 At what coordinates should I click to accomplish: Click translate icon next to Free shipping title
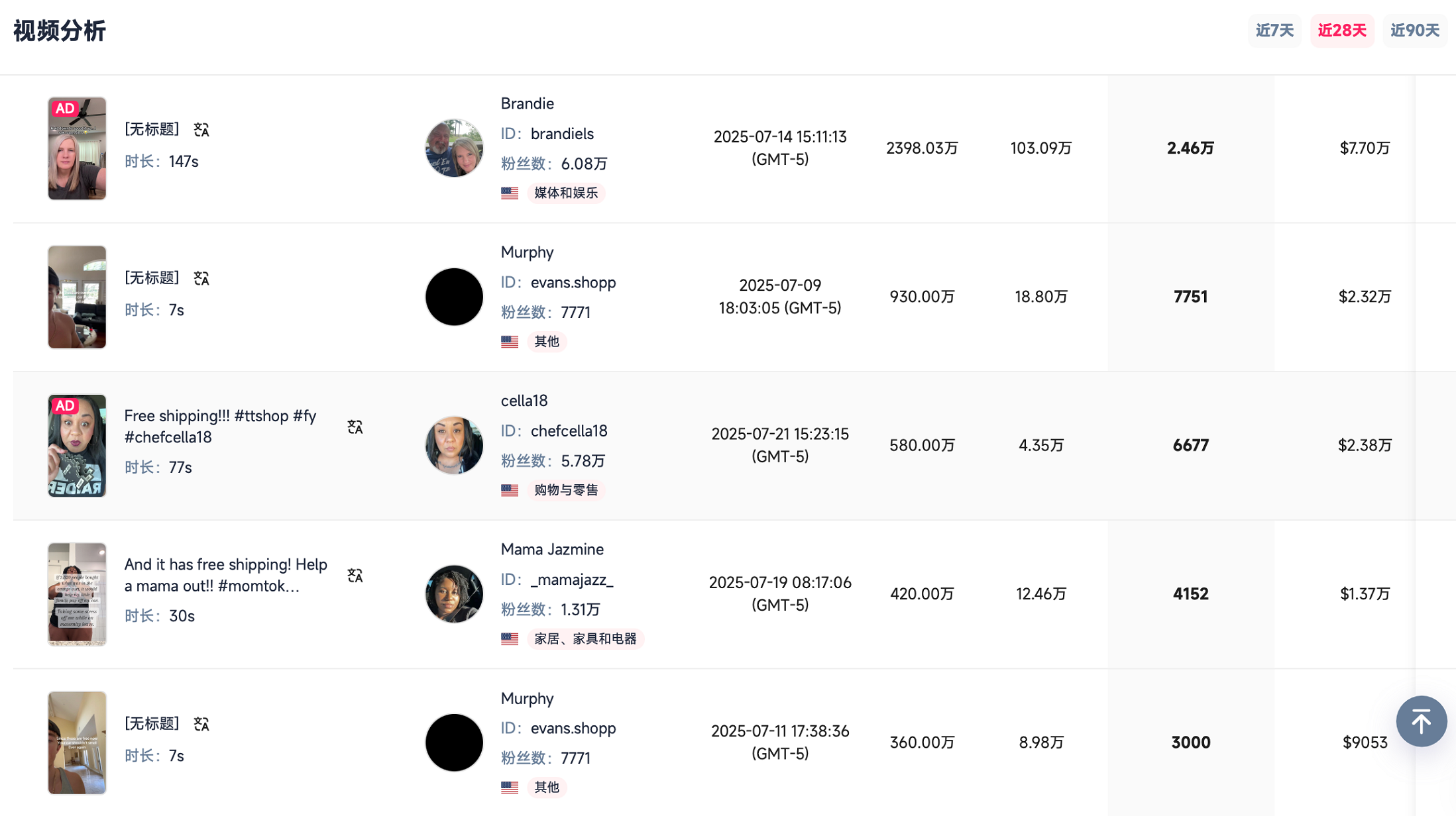click(355, 427)
